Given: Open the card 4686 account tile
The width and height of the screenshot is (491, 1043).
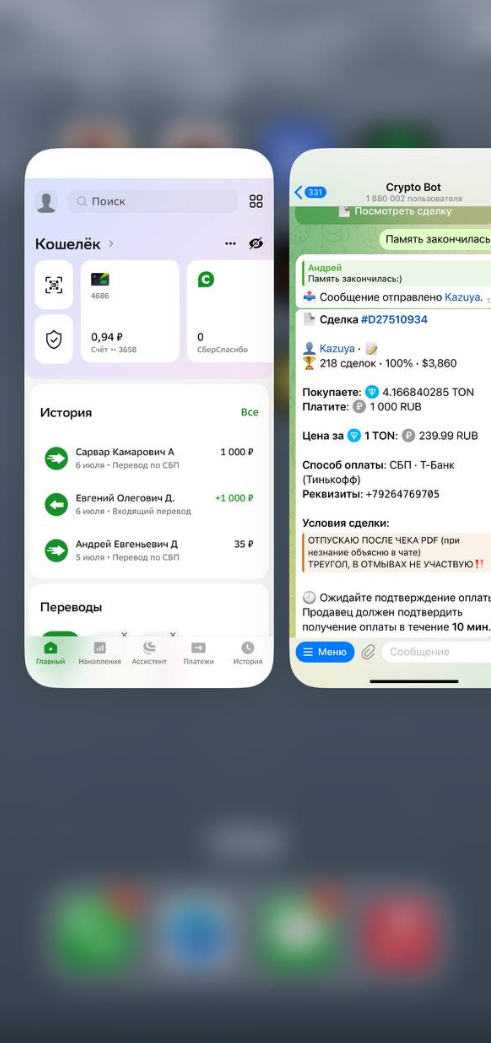Looking at the screenshot, I should pos(130,311).
